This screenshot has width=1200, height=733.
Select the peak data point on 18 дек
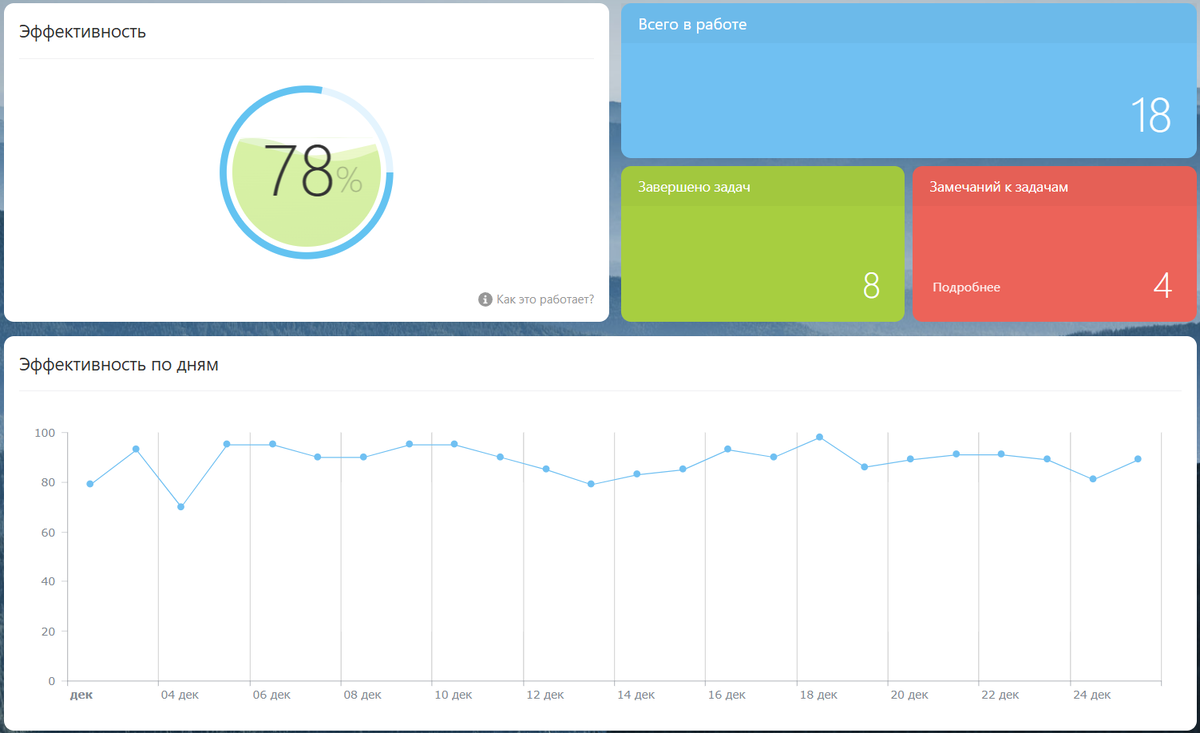(820, 437)
